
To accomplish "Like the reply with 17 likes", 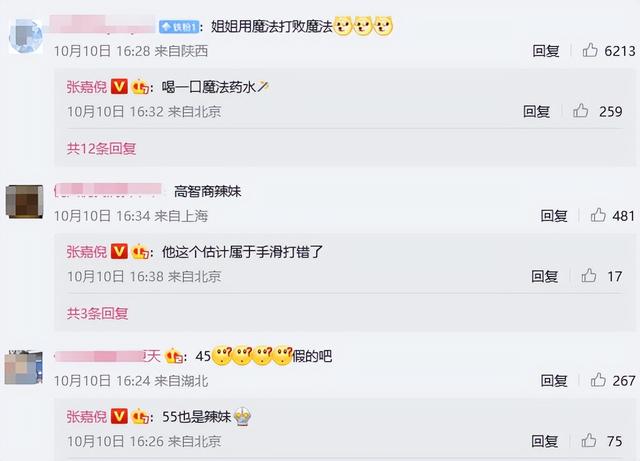I will pyautogui.click(x=589, y=276).
